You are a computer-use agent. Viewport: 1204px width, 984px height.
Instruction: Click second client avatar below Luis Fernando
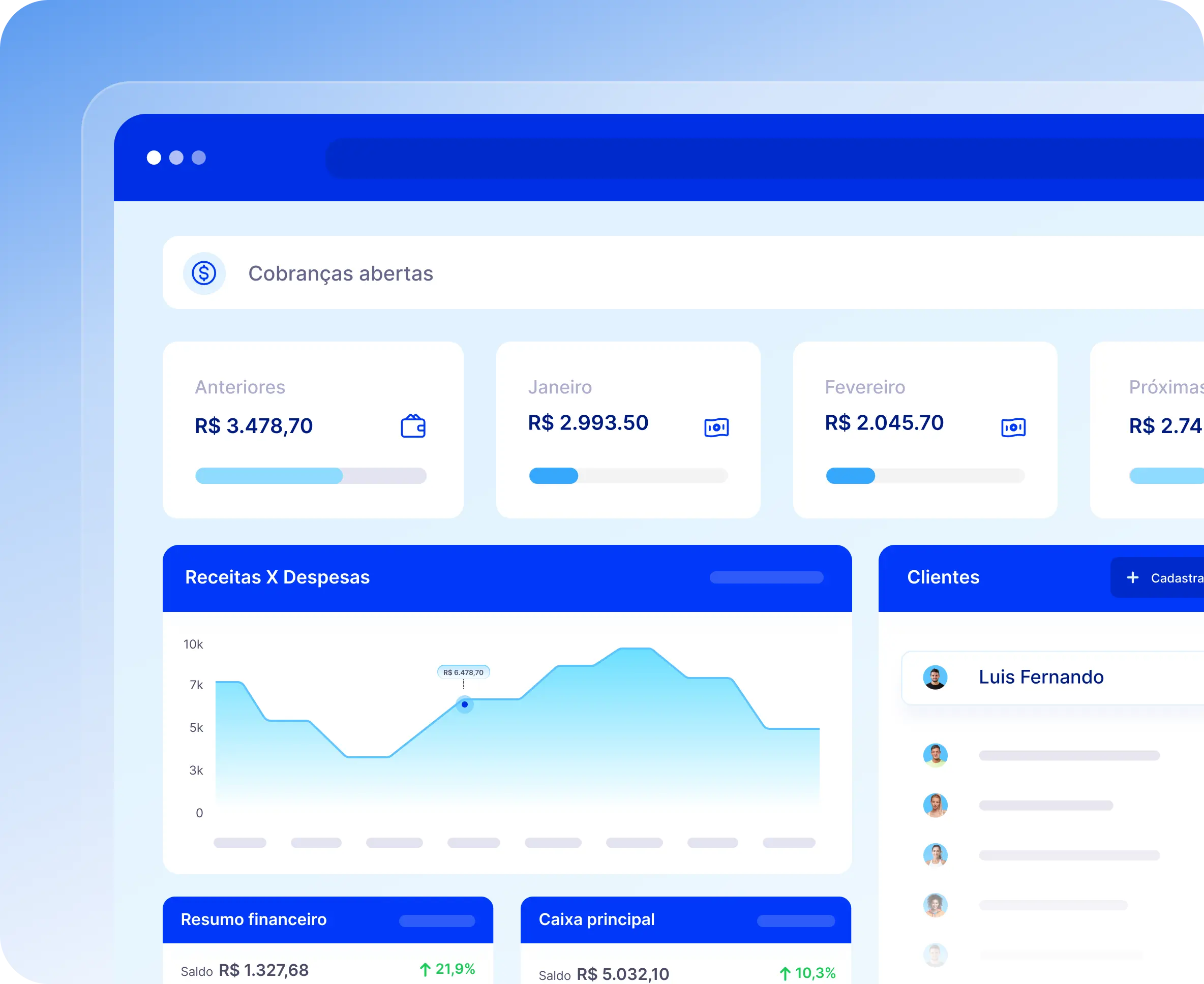935,805
